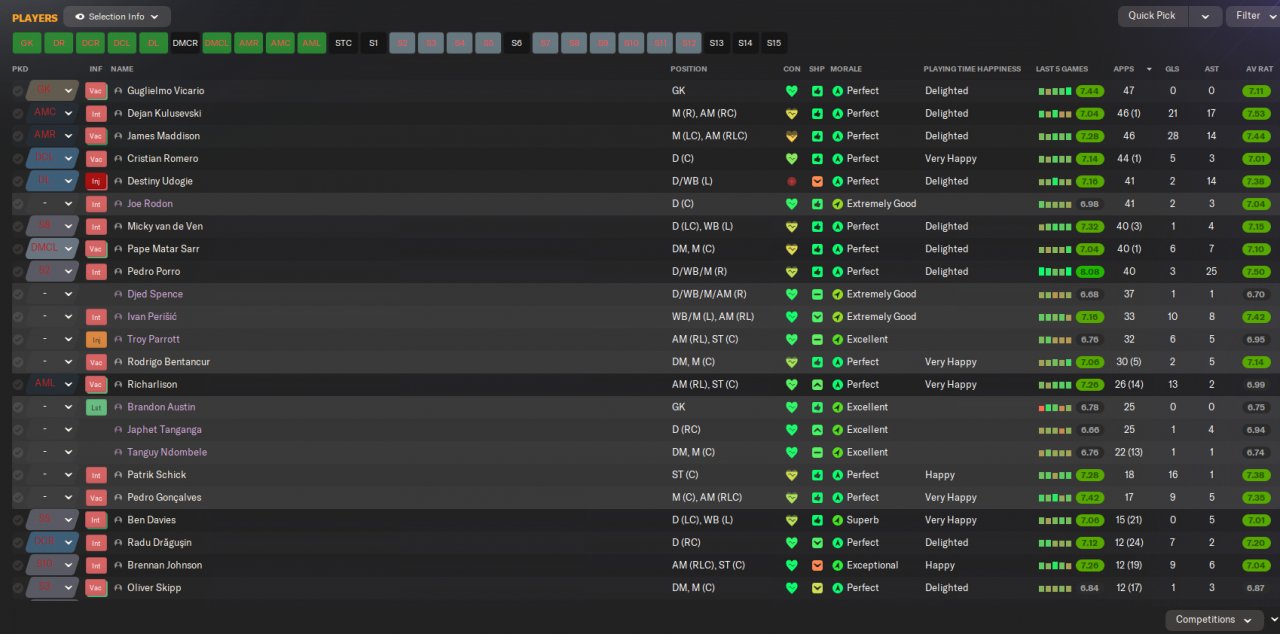Click morale icon for Joe Rodon

pyautogui.click(x=838, y=204)
